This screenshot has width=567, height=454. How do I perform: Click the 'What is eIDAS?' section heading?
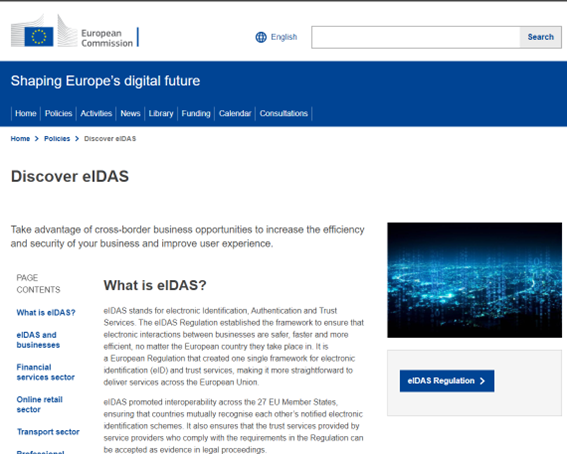click(155, 285)
